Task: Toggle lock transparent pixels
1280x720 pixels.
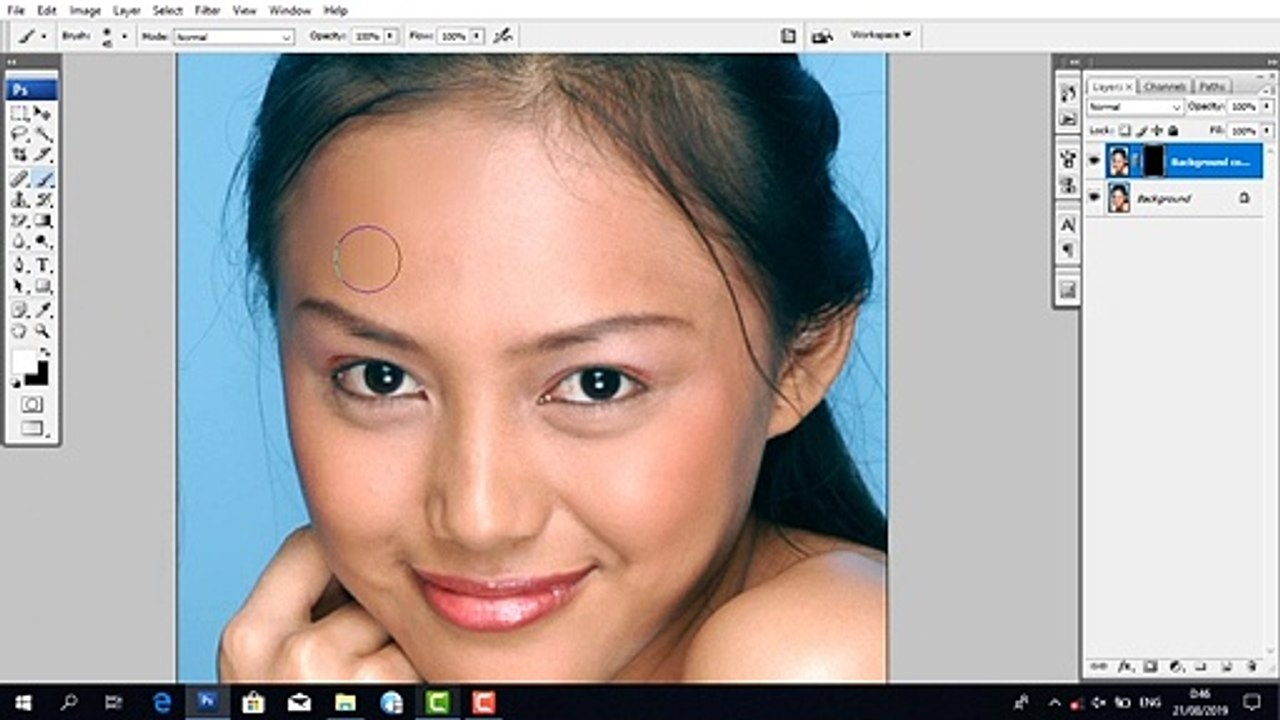Action: (1125, 130)
